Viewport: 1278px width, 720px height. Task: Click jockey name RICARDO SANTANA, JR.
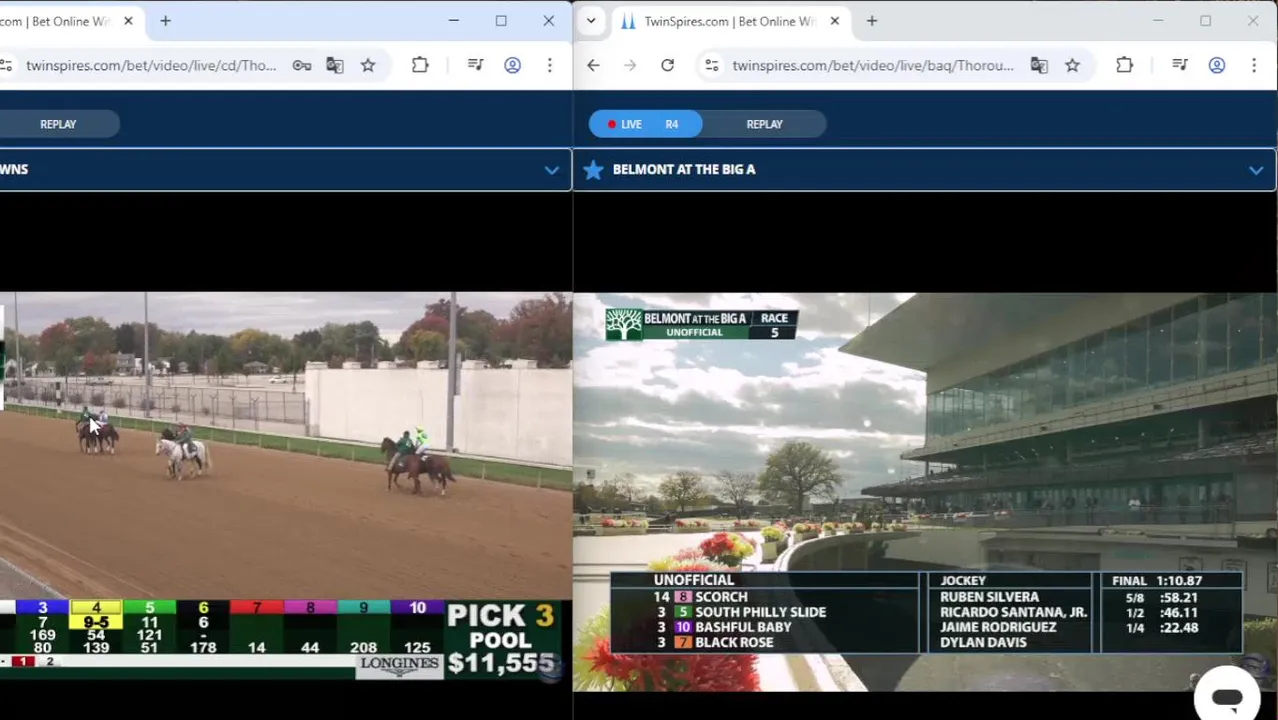(x=1013, y=612)
